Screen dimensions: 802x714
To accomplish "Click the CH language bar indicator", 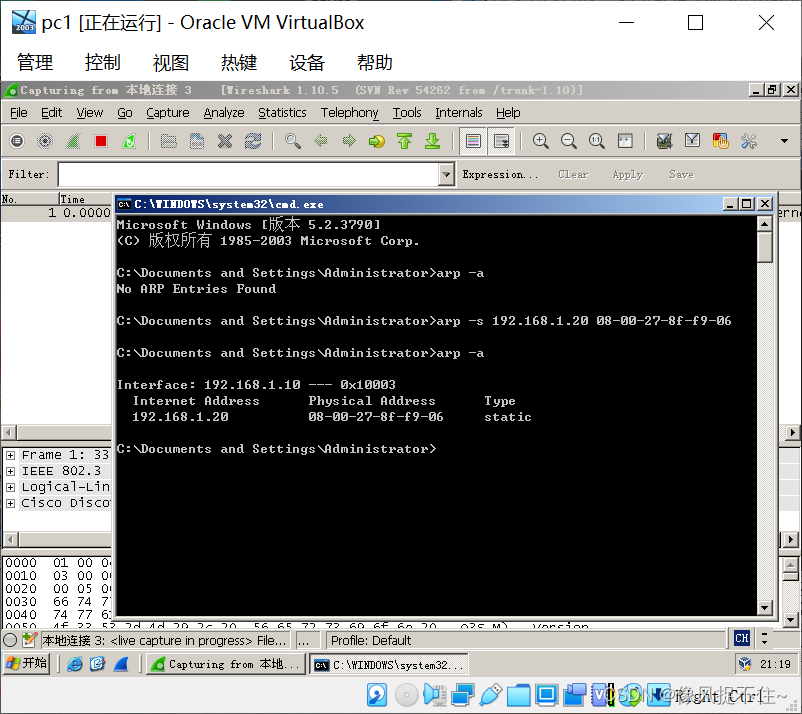I will (742, 638).
